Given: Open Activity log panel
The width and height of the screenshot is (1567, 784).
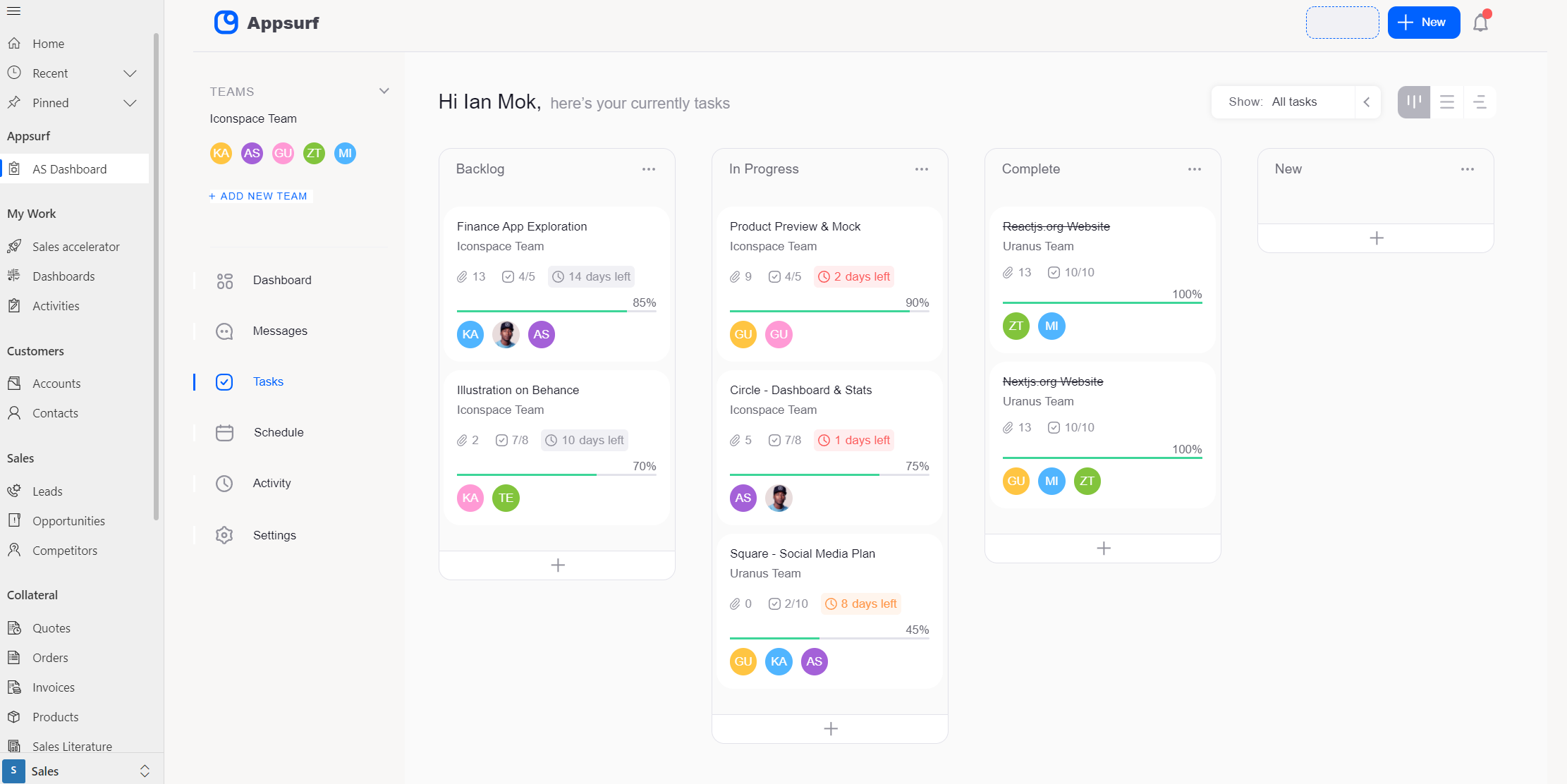Looking at the screenshot, I should point(272,482).
